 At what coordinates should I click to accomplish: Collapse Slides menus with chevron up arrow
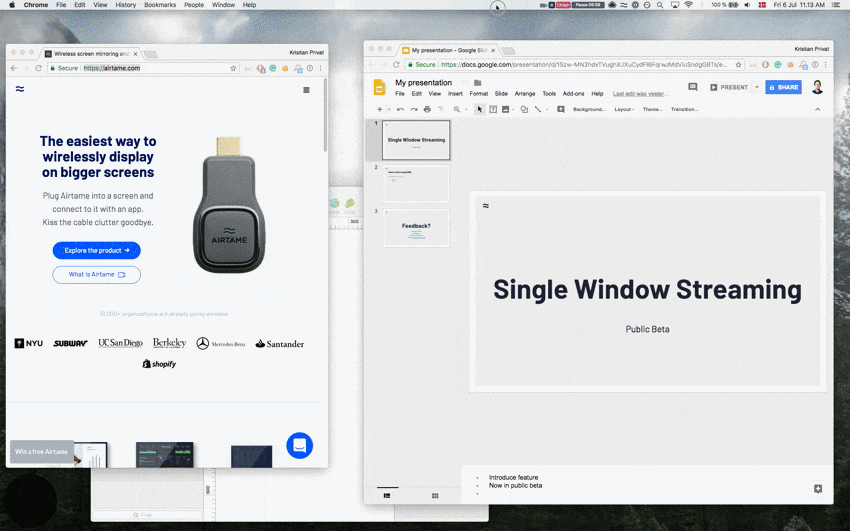[x=817, y=109]
